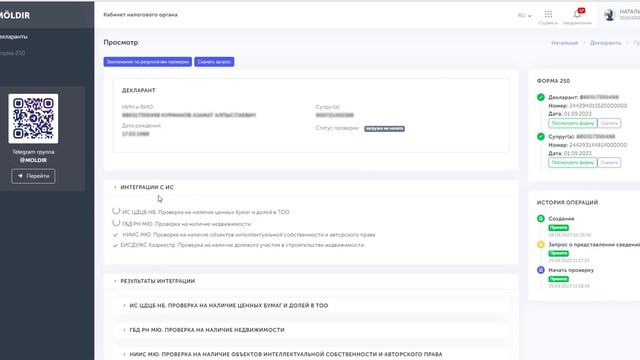
Task: Go to Начальная breadcrumb link
Action: tap(564, 43)
